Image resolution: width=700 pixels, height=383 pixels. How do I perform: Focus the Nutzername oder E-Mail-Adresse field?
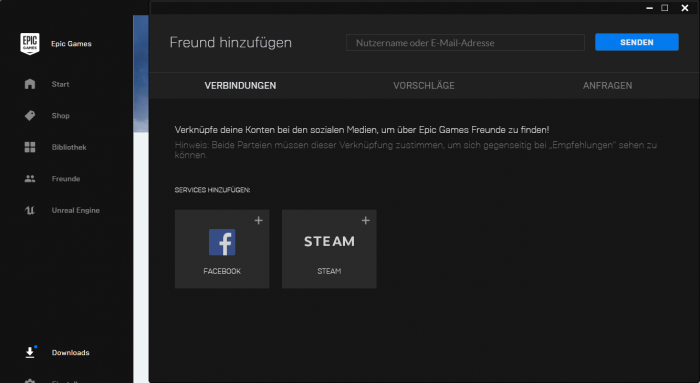point(465,43)
